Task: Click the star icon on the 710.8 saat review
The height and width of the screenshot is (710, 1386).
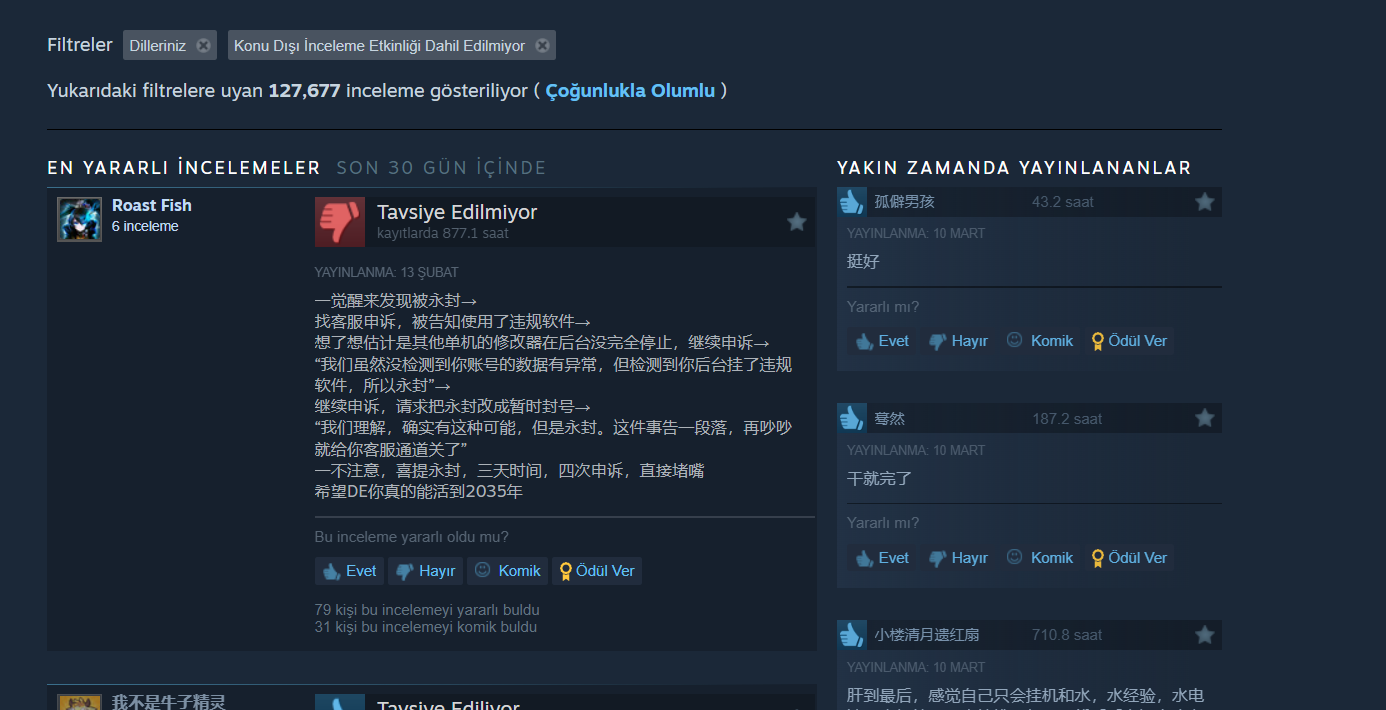Action: (1204, 635)
